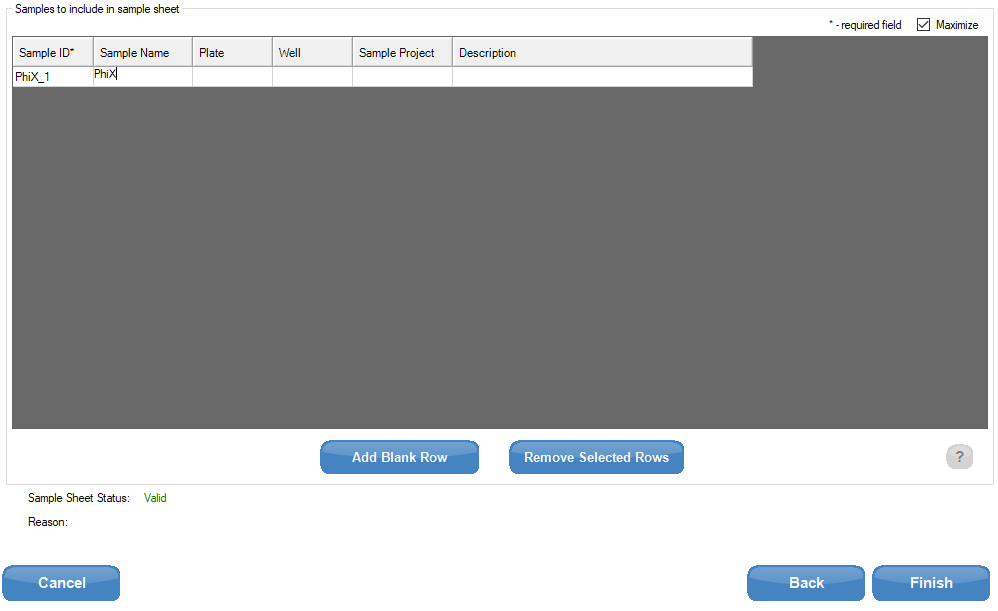Viewport: 998px width, 611px height.
Task: Click the Description column header
Action: click(x=601, y=53)
